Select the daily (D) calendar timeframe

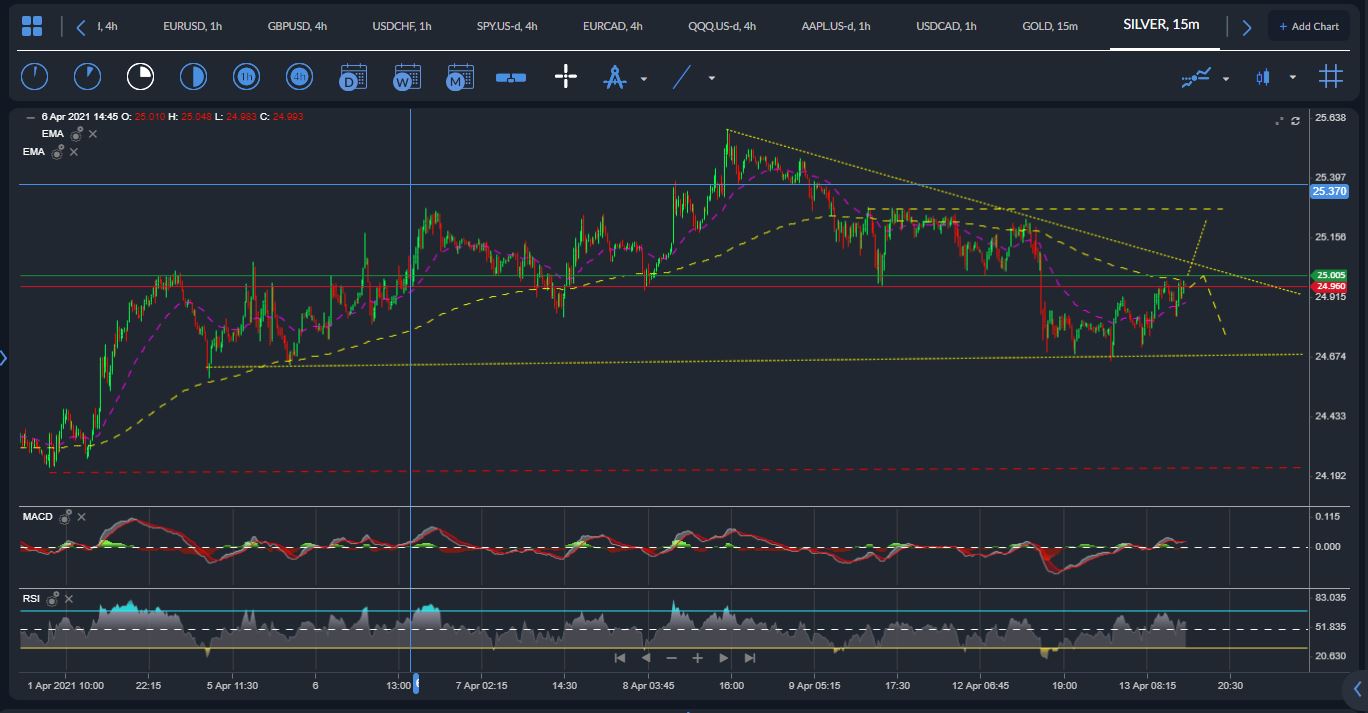[x=353, y=77]
